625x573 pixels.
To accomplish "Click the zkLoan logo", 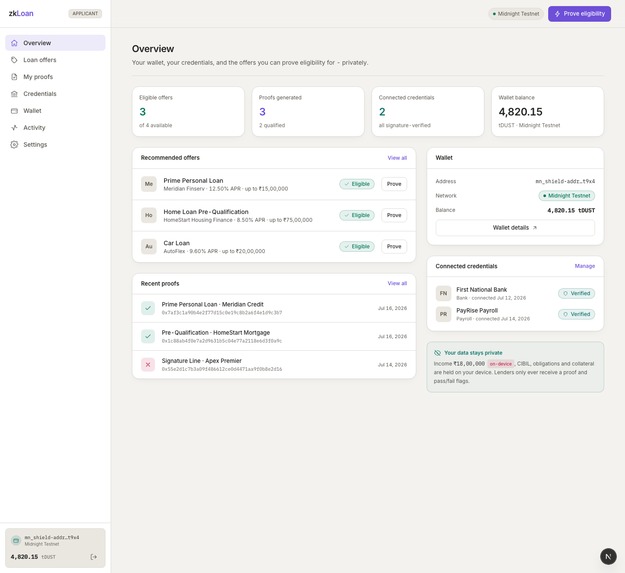I will tap(21, 14).
